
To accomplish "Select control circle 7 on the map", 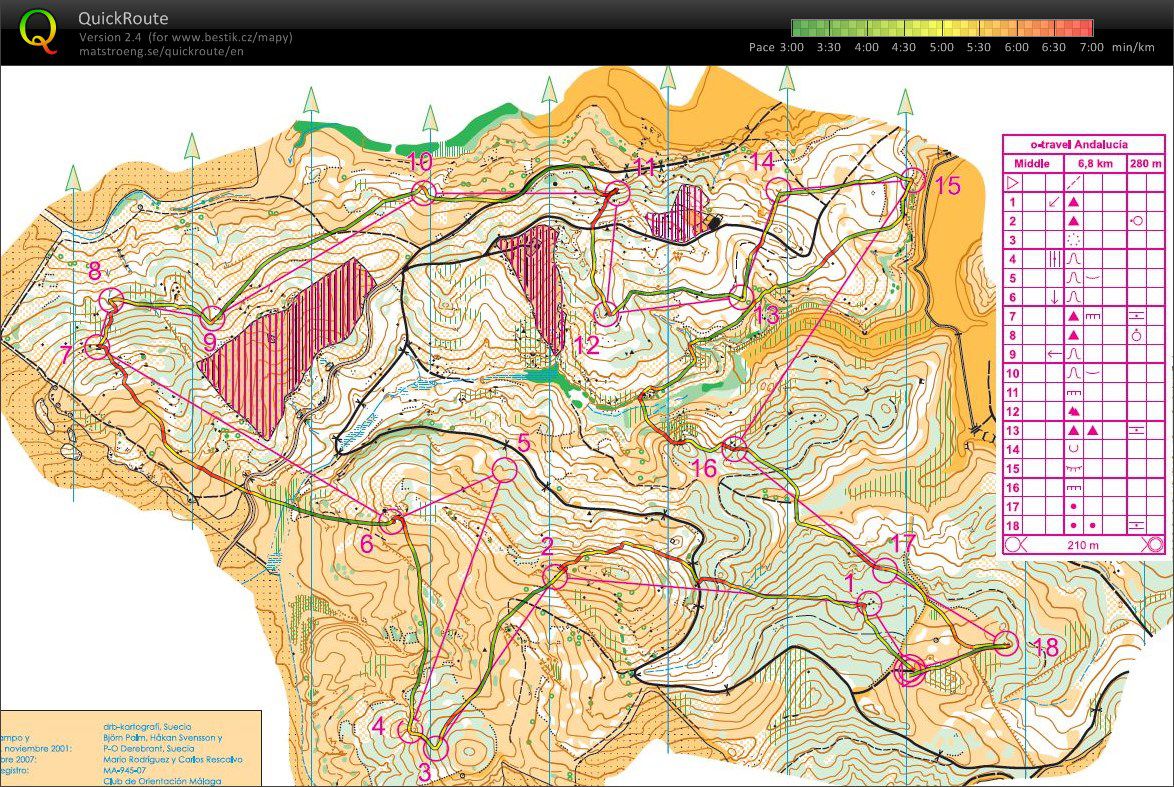I will point(97,347).
